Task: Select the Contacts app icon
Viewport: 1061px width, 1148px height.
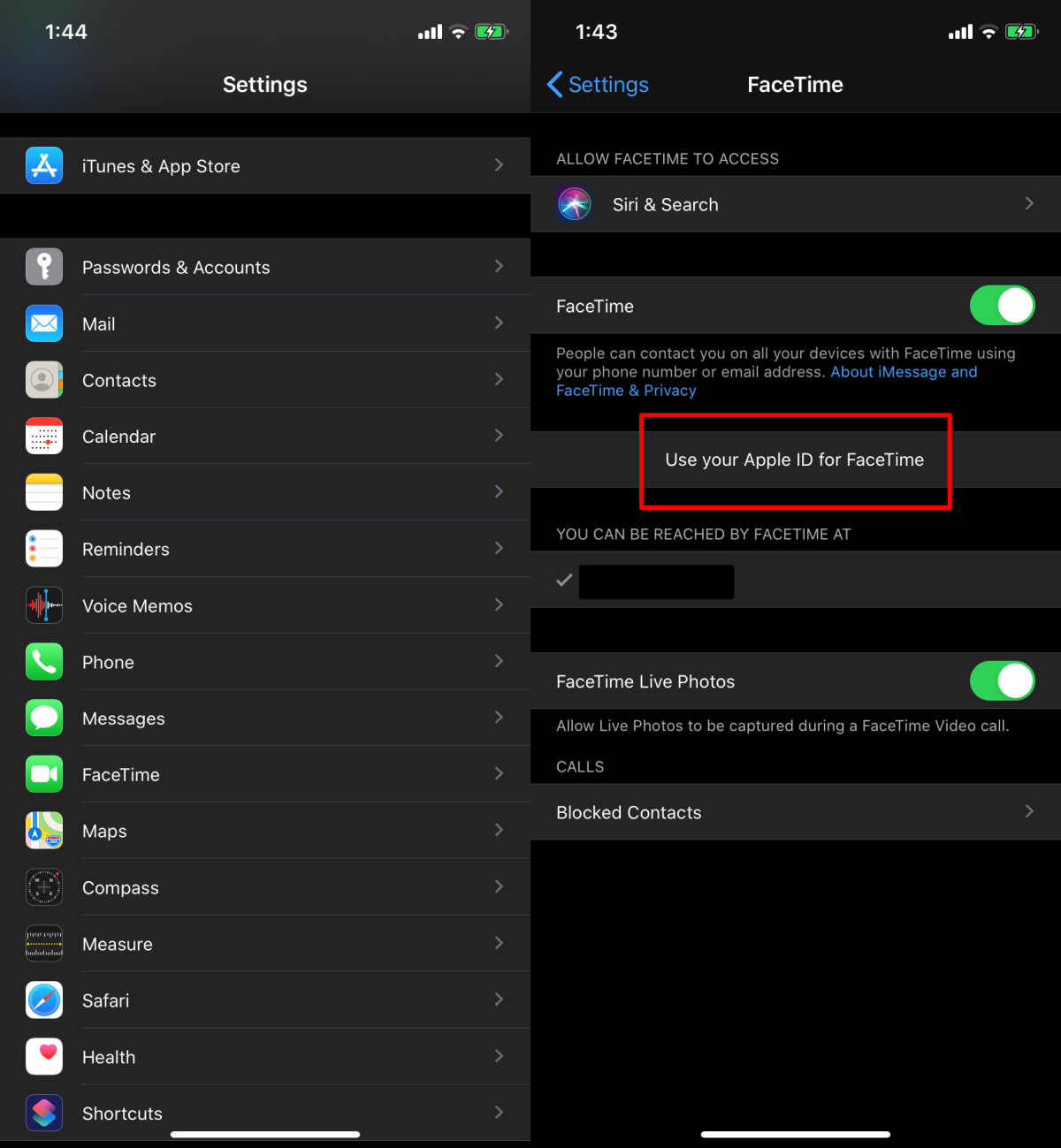Action: (x=44, y=380)
